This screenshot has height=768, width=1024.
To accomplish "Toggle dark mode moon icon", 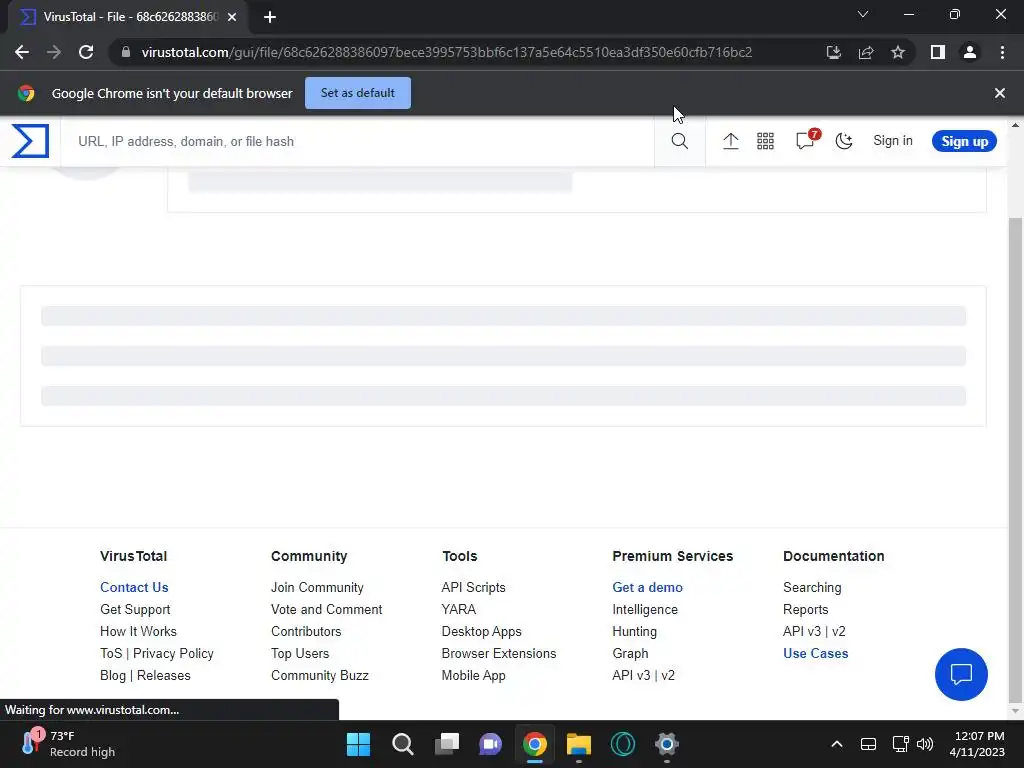I will coord(844,141).
